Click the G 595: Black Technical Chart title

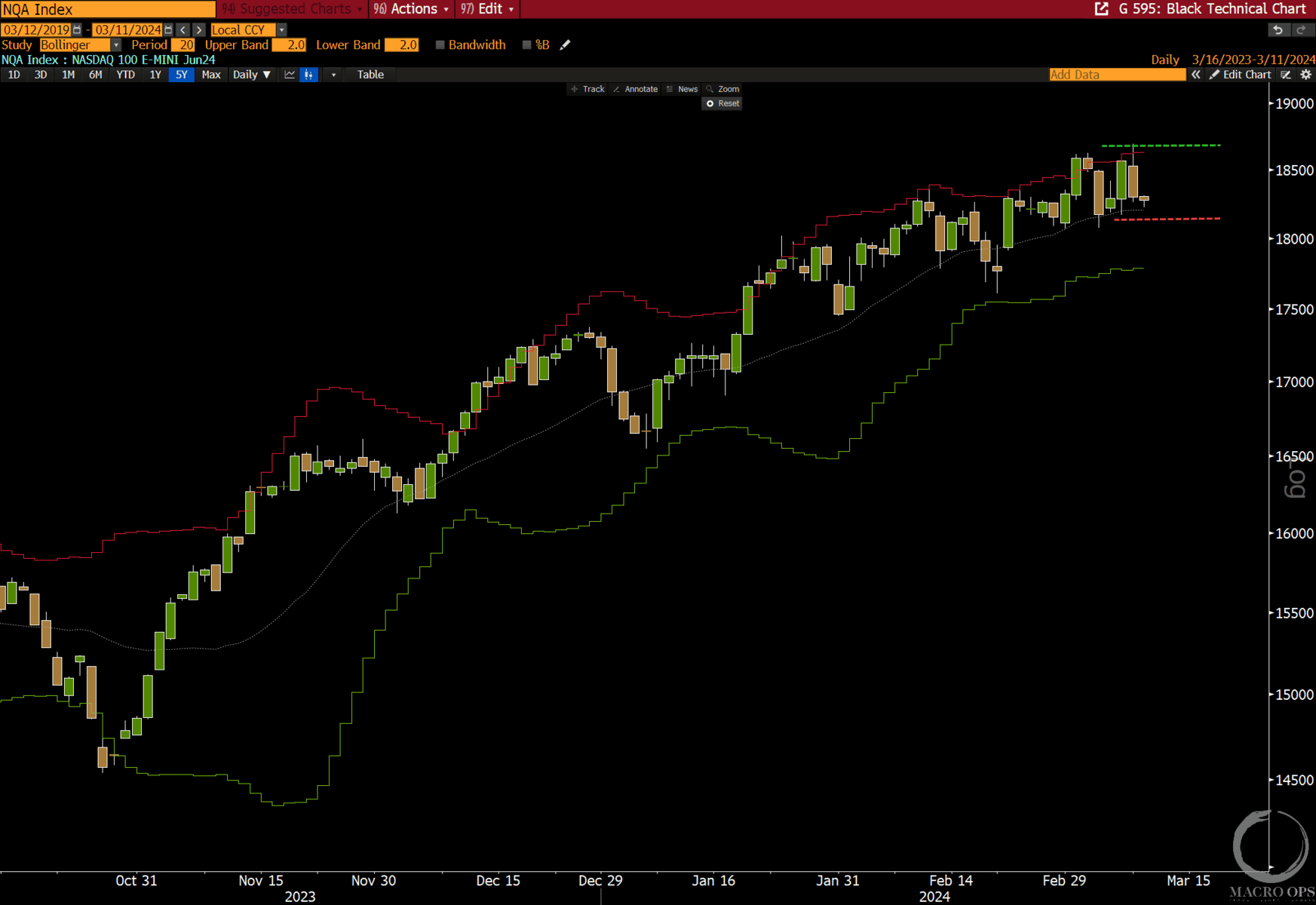(x=1212, y=9)
